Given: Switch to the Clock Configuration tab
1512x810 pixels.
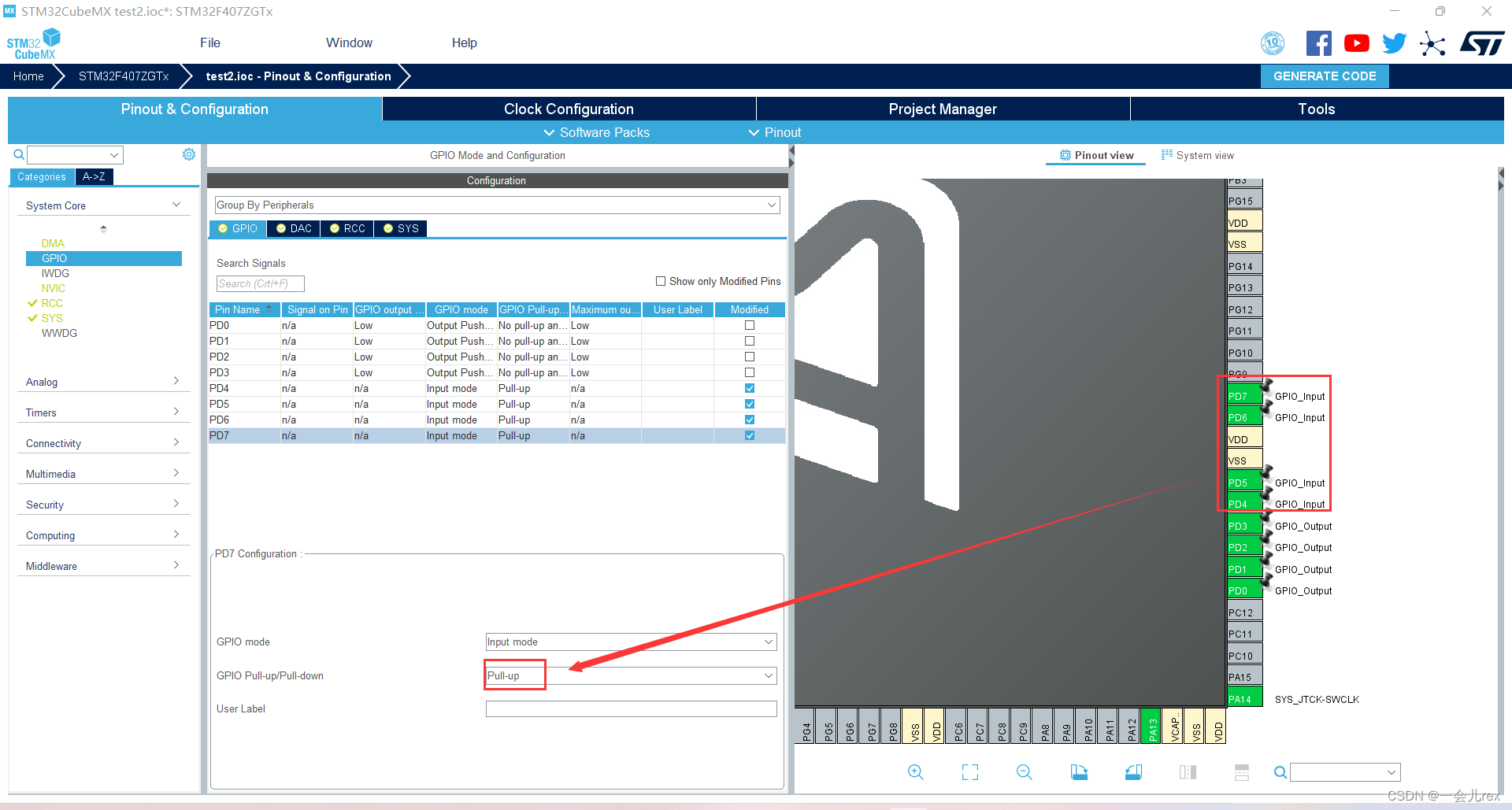Looking at the screenshot, I should pos(569,109).
